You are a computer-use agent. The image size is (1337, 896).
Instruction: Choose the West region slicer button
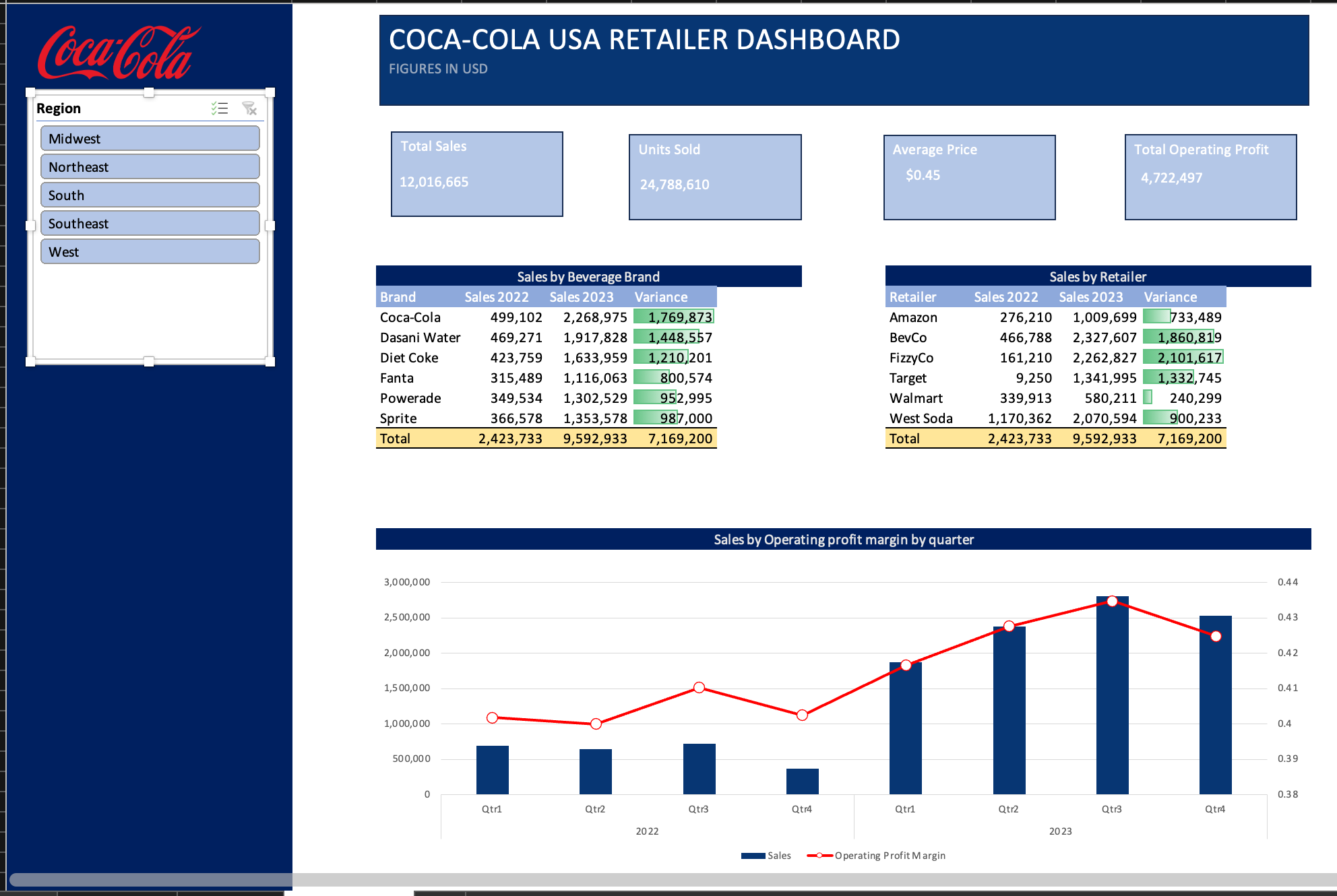point(150,252)
